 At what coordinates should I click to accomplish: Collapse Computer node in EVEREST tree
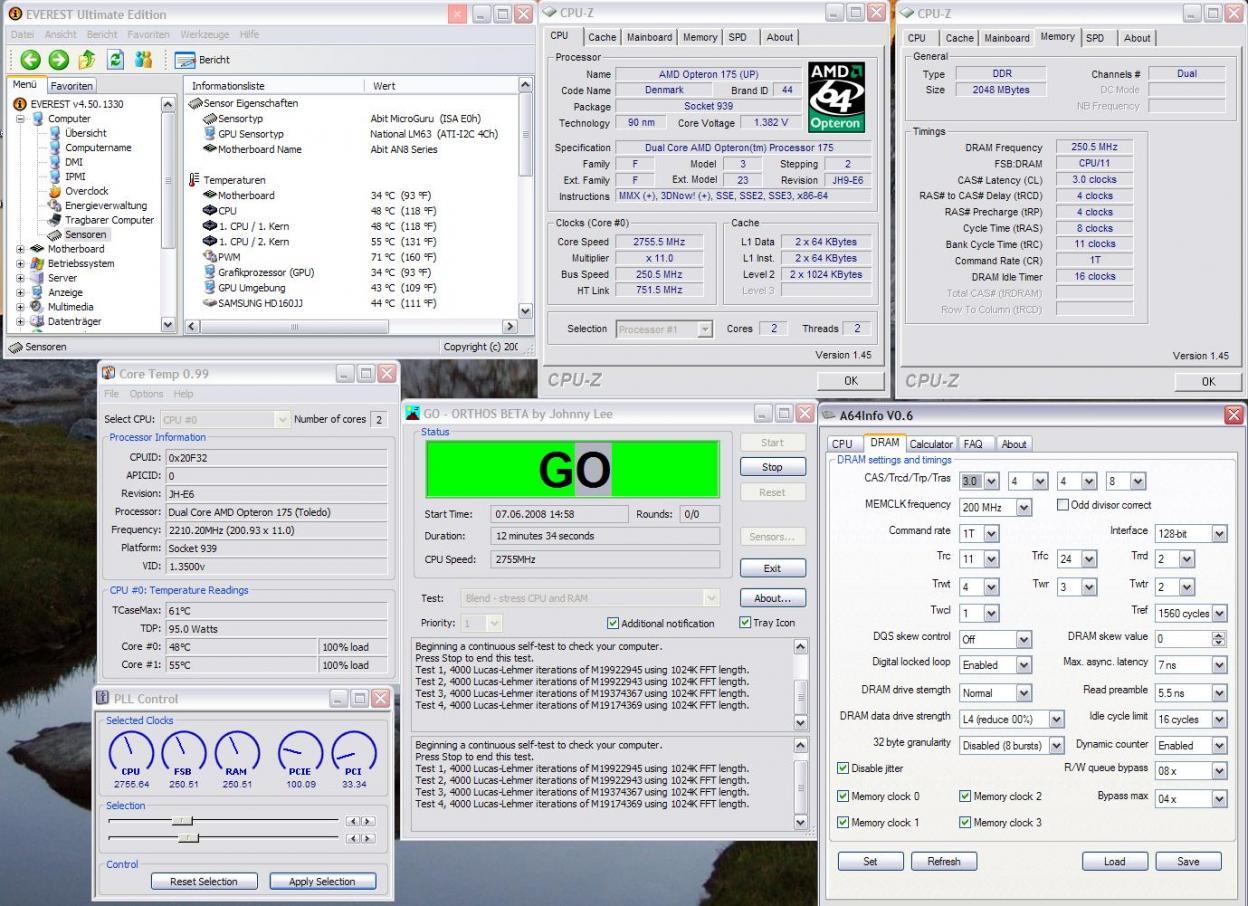22,119
